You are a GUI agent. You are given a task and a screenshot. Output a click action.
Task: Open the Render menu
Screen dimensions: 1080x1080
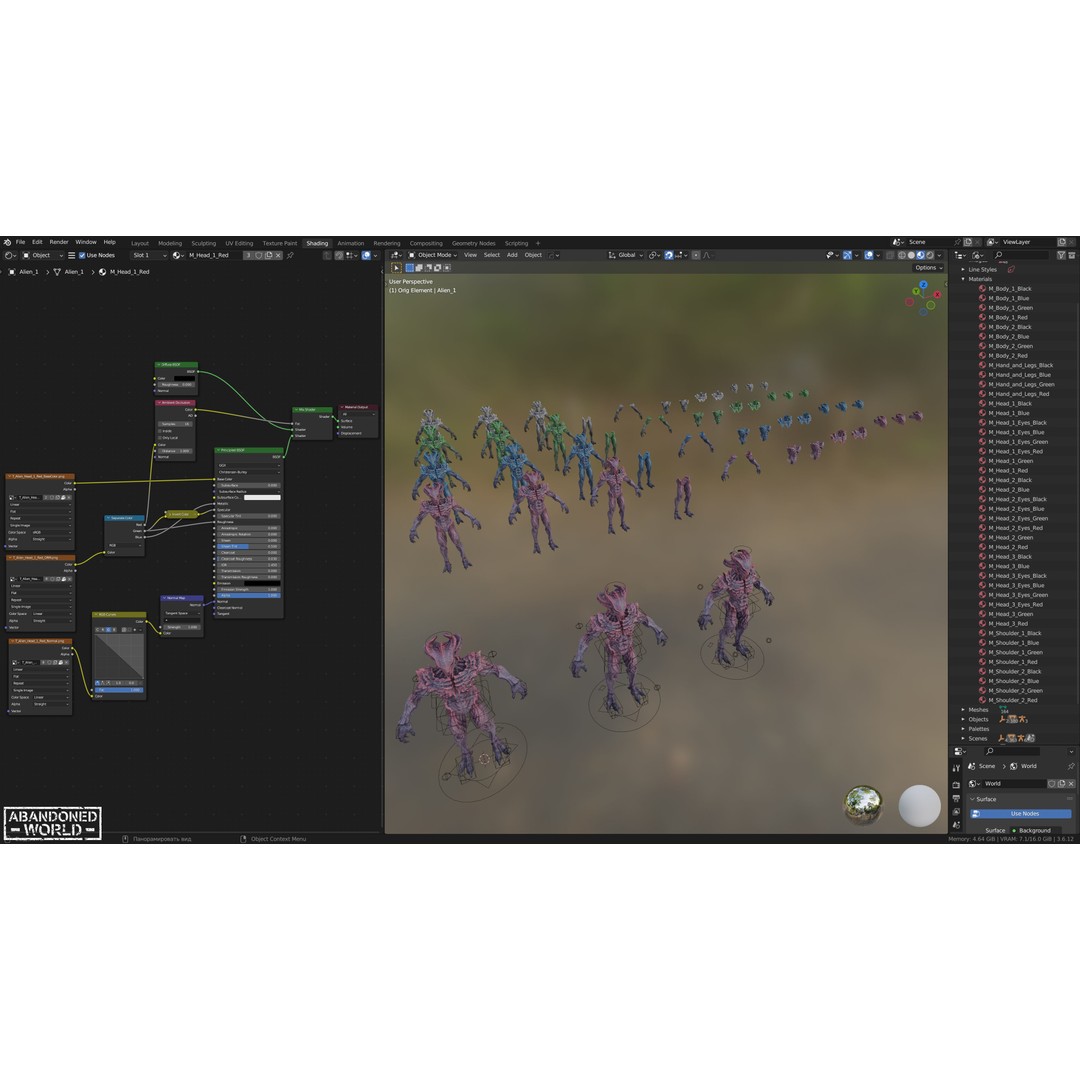tap(59, 242)
